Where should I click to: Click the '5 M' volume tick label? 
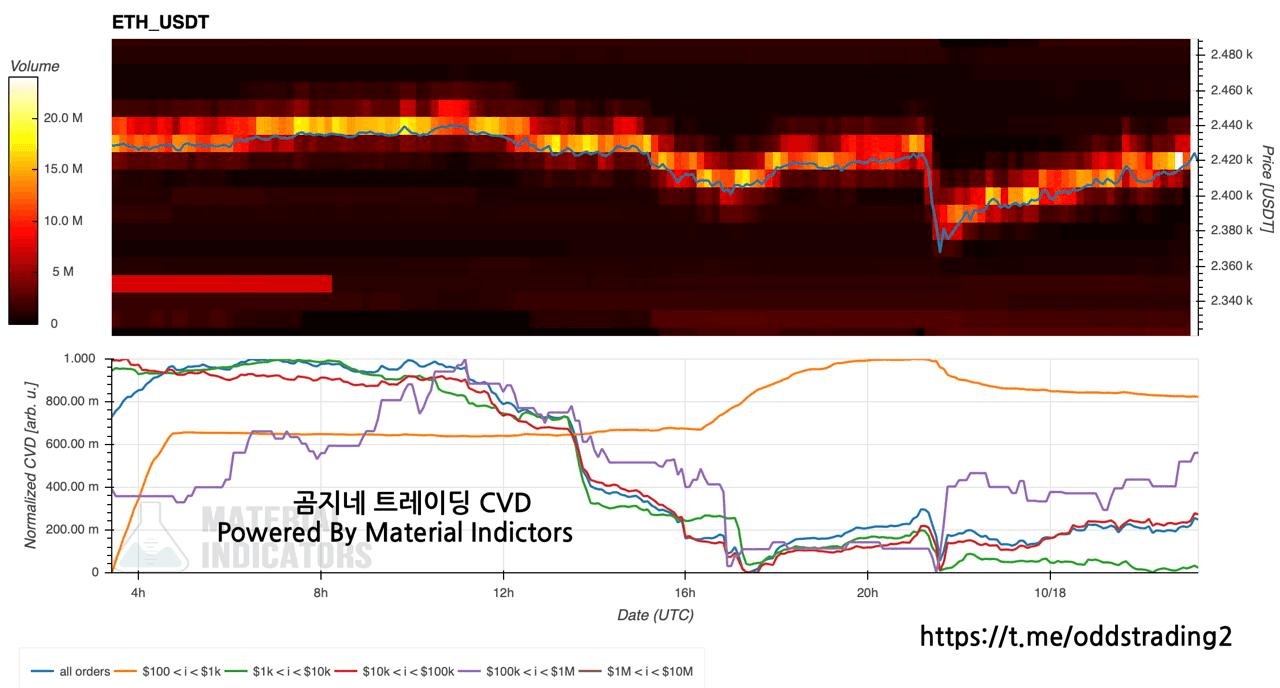[63, 272]
